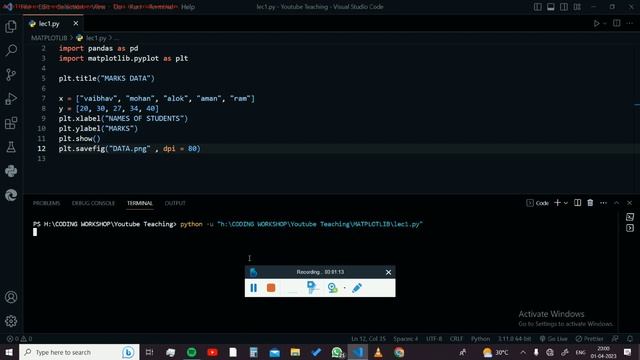
Task: Close the recording toolbar
Action: (x=388, y=272)
